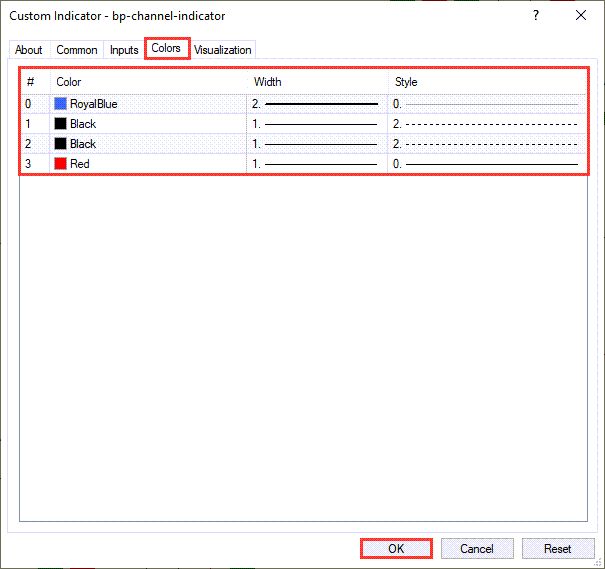The width and height of the screenshot is (605, 569).
Task: Click the RoyalBlue color name text
Action: pyautogui.click(x=93, y=104)
